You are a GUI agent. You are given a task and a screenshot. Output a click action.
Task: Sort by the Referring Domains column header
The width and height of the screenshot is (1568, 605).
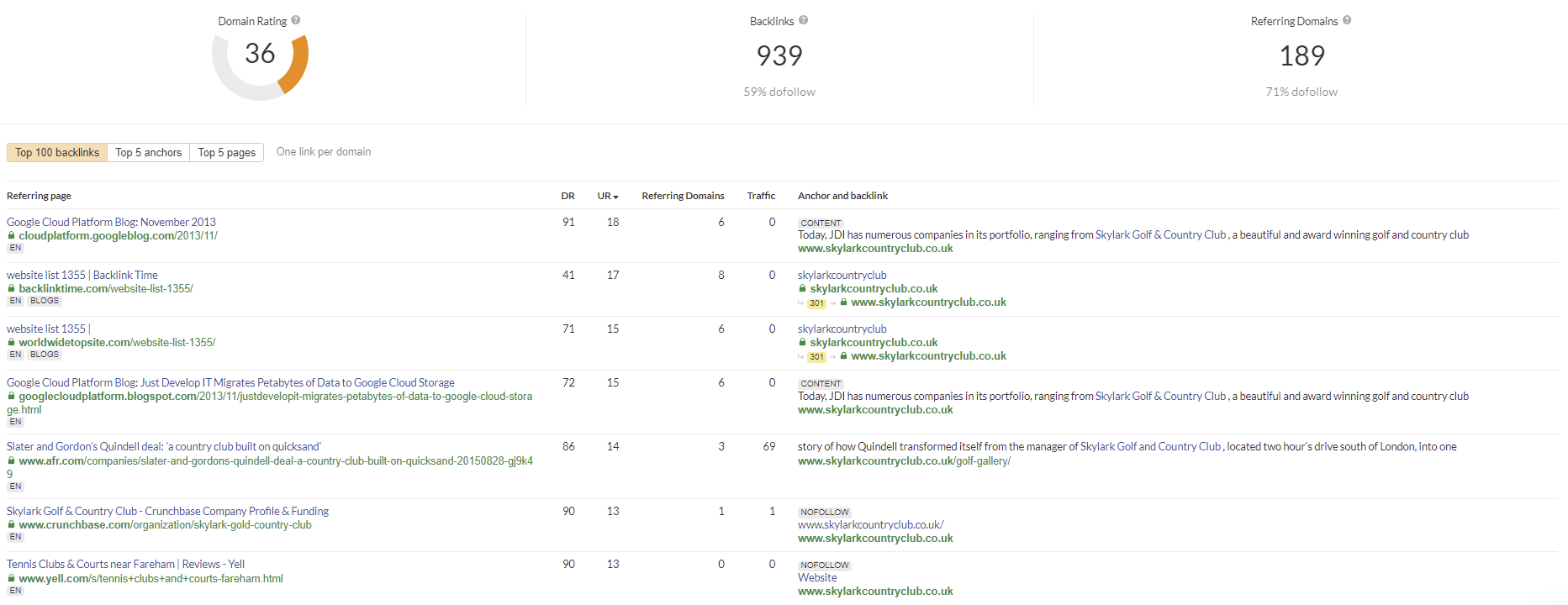coord(683,196)
